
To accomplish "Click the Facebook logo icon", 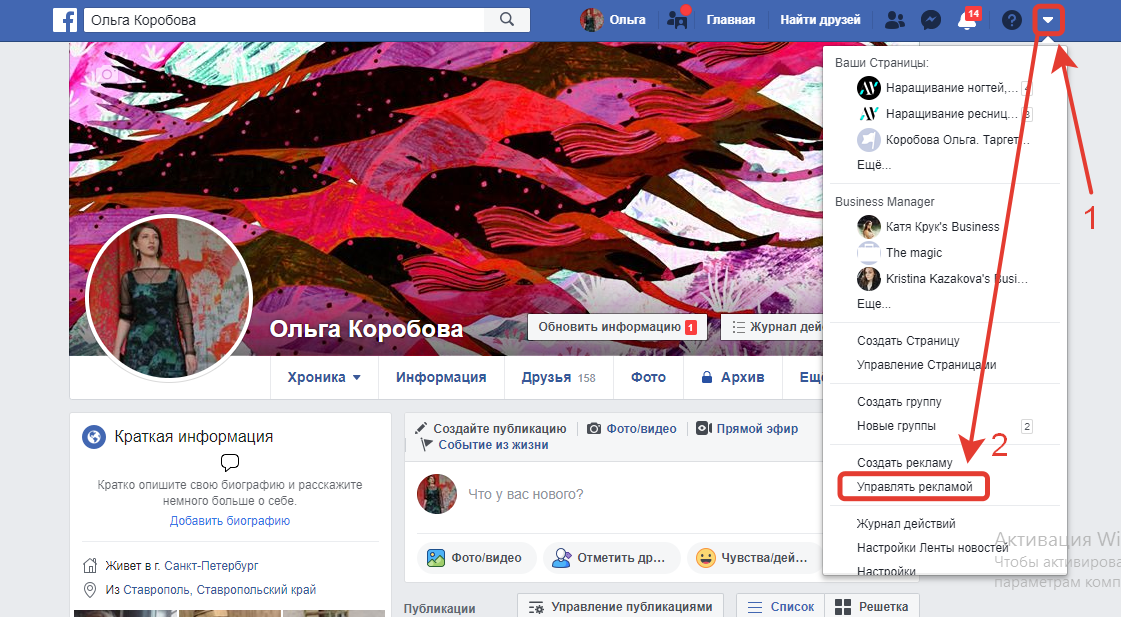I will (x=65, y=20).
